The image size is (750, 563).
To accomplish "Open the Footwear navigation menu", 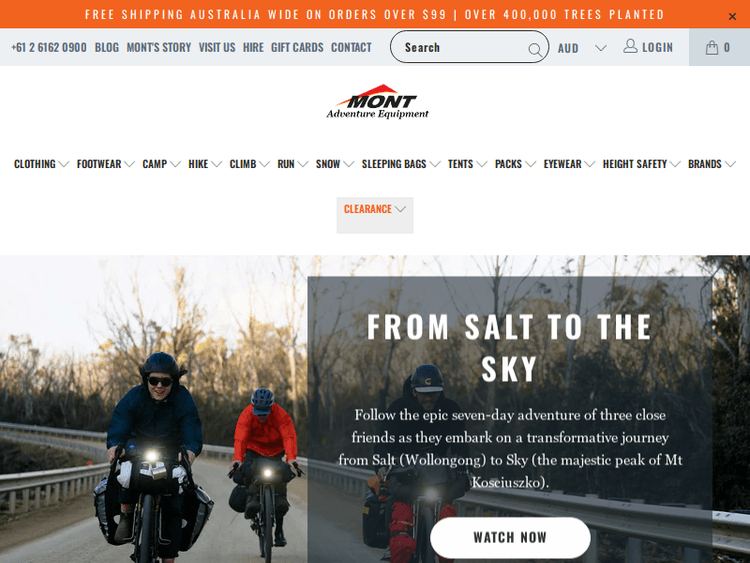I will [106, 164].
